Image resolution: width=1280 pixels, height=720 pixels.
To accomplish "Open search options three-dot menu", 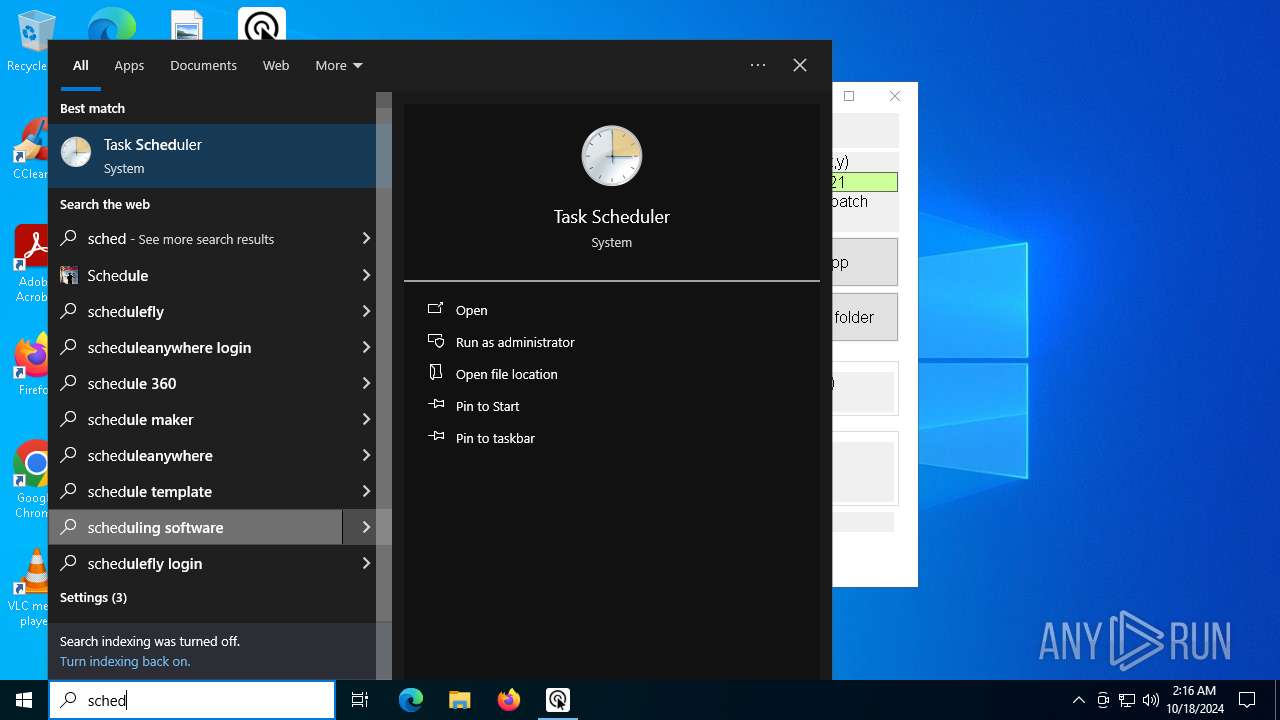I will pos(758,65).
